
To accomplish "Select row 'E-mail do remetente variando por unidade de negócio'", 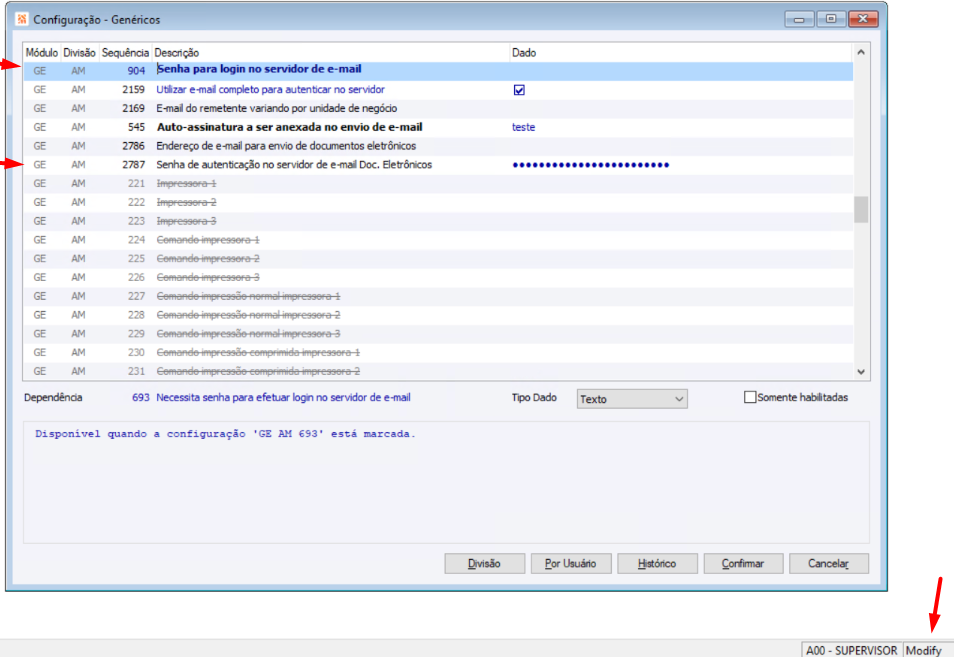I will pyautogui.click(x=438, y=108).
